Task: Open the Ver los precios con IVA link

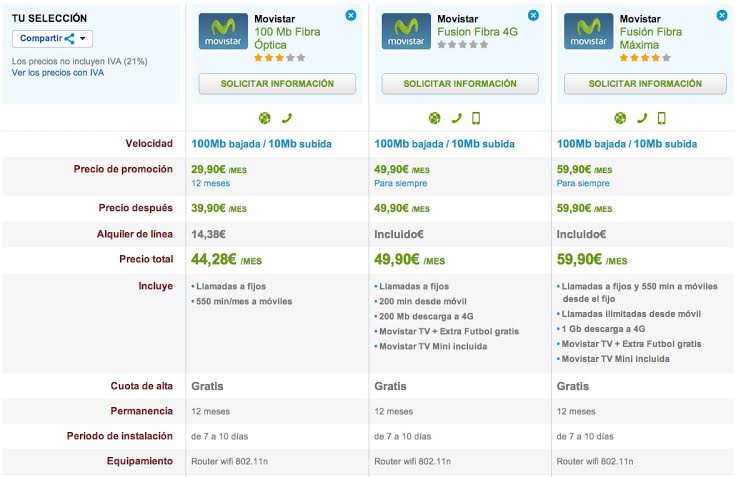Action: pos(58,73)
